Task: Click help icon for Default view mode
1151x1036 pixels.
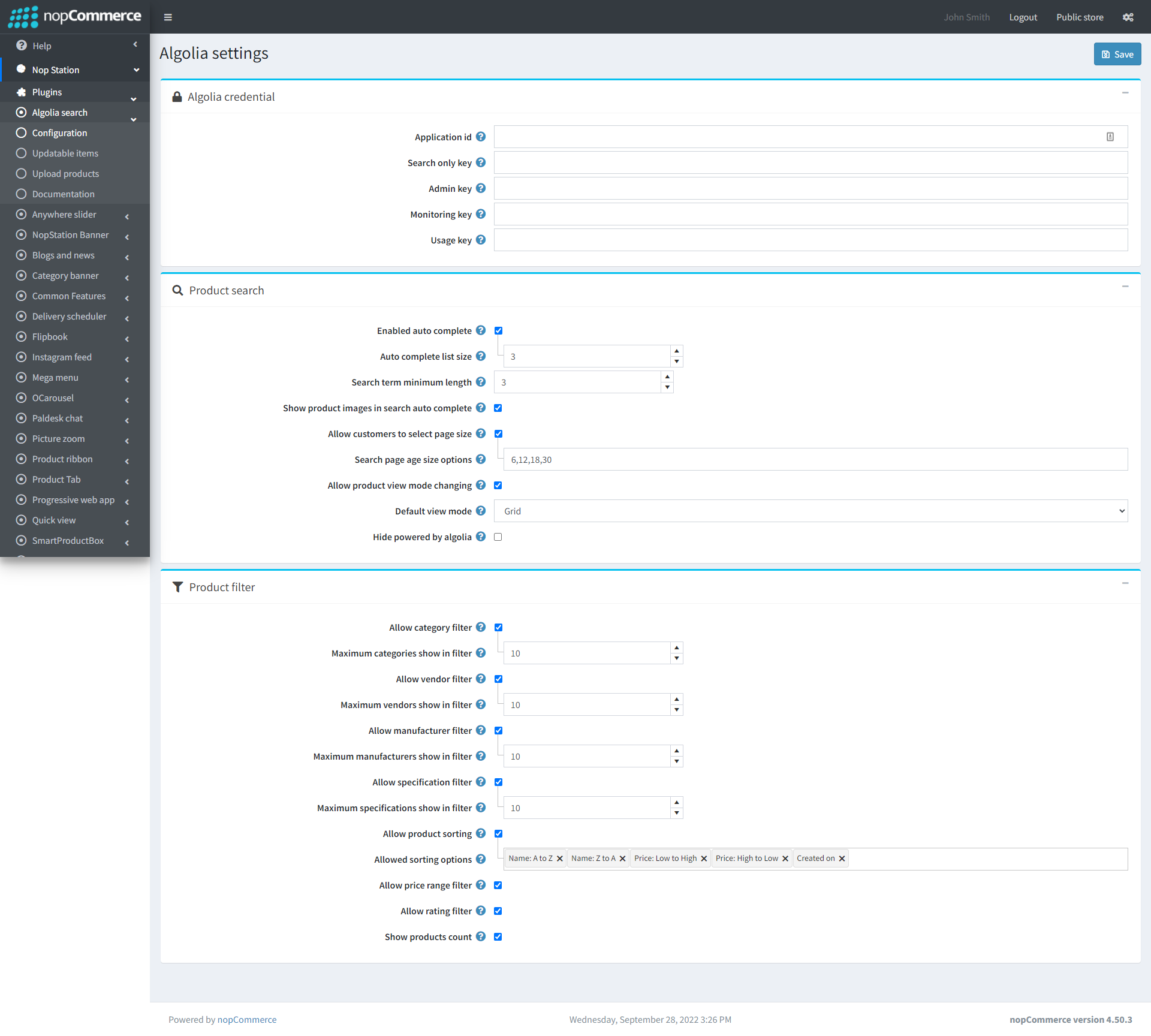Action: point(481,511)
